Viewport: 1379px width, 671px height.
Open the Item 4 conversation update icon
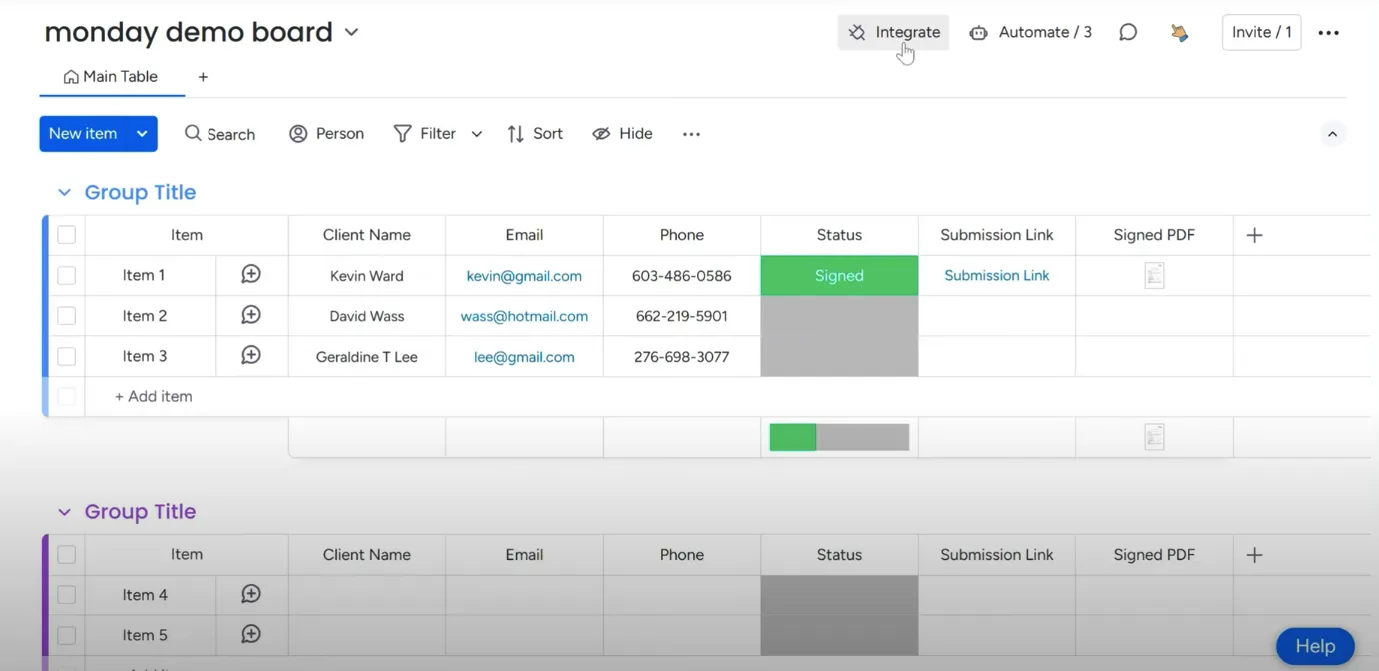[x=251, y=594]
